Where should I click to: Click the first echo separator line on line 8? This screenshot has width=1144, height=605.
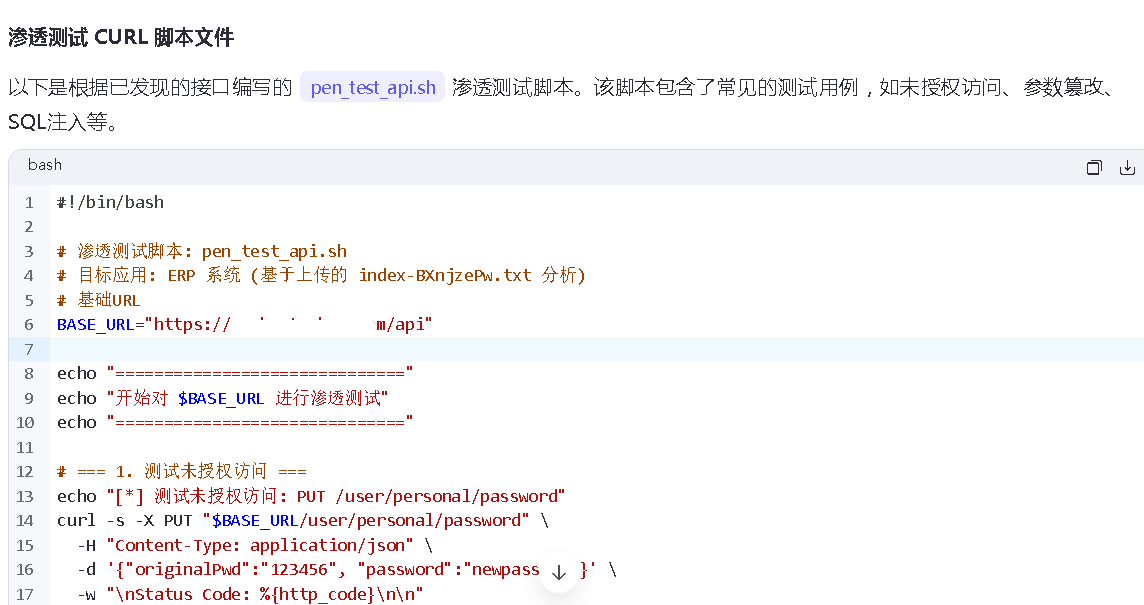click(x=235, y=373)
